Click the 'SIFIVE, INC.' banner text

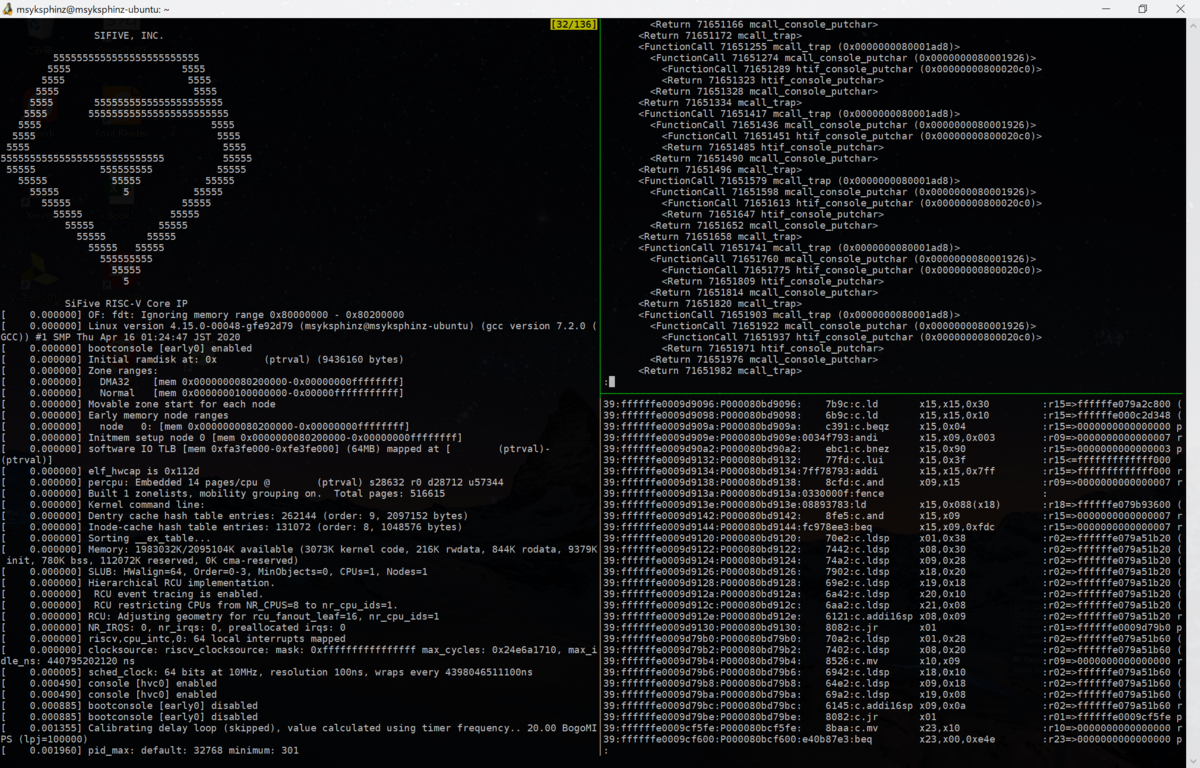(129, 35)
